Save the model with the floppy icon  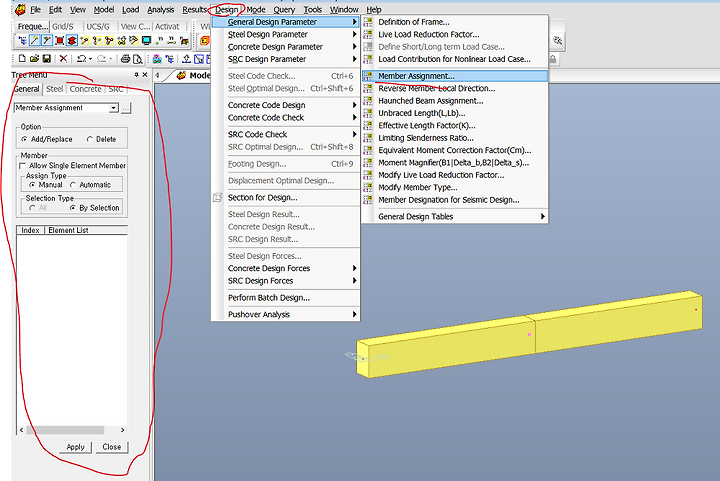tap(46, 58)
